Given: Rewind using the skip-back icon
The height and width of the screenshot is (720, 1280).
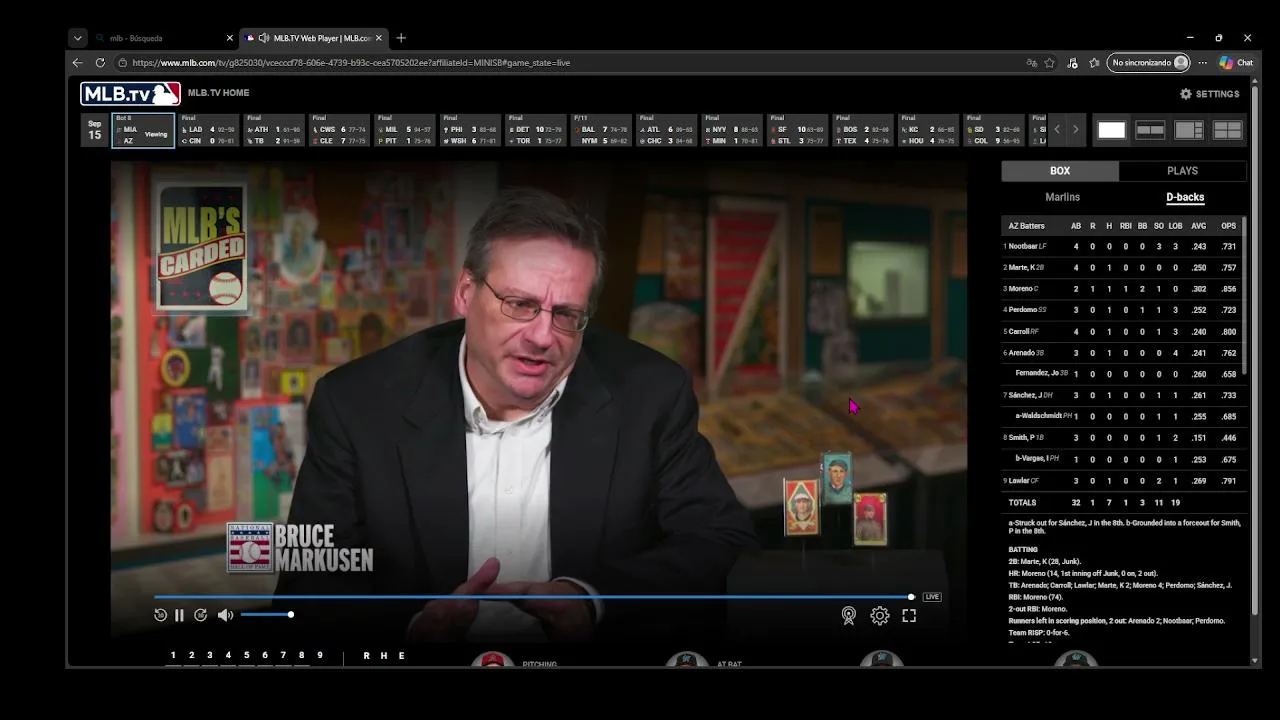Looking at the screenshot, I should [x=160, y=616].
